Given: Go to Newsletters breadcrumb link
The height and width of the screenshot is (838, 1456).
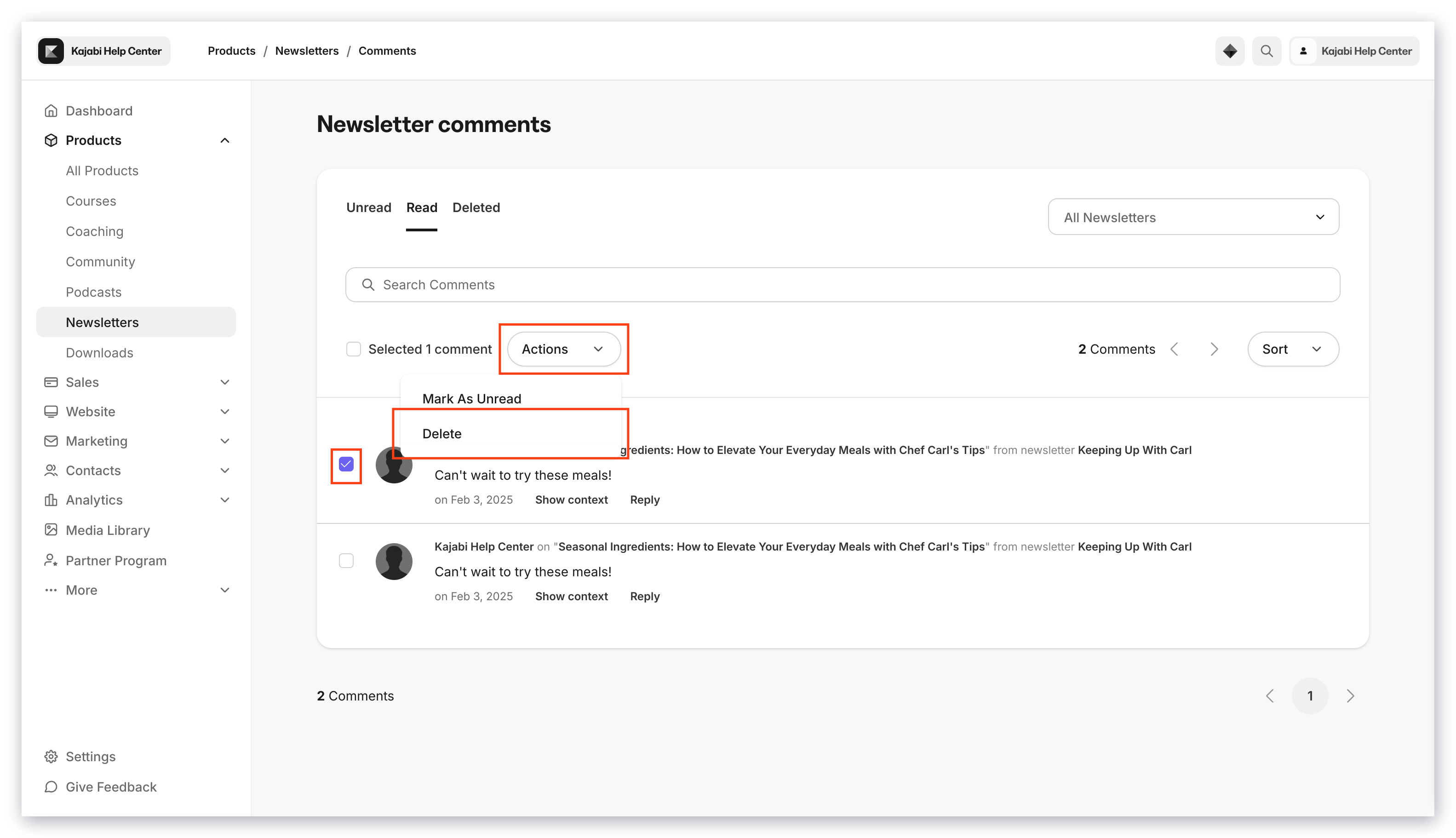Looking at the screenshot, I should (307, 51).
